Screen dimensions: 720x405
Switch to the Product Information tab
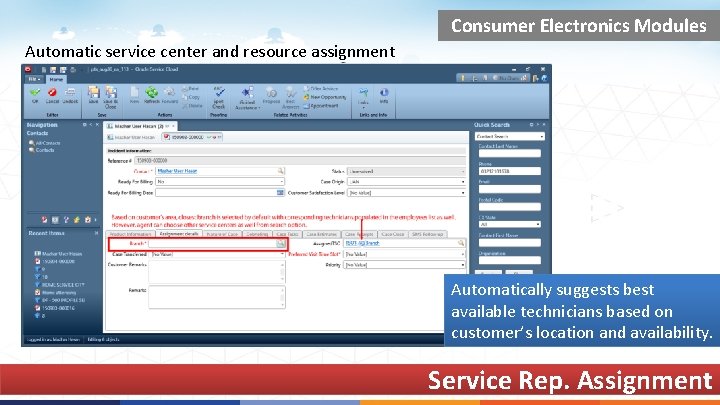(130, 234)
